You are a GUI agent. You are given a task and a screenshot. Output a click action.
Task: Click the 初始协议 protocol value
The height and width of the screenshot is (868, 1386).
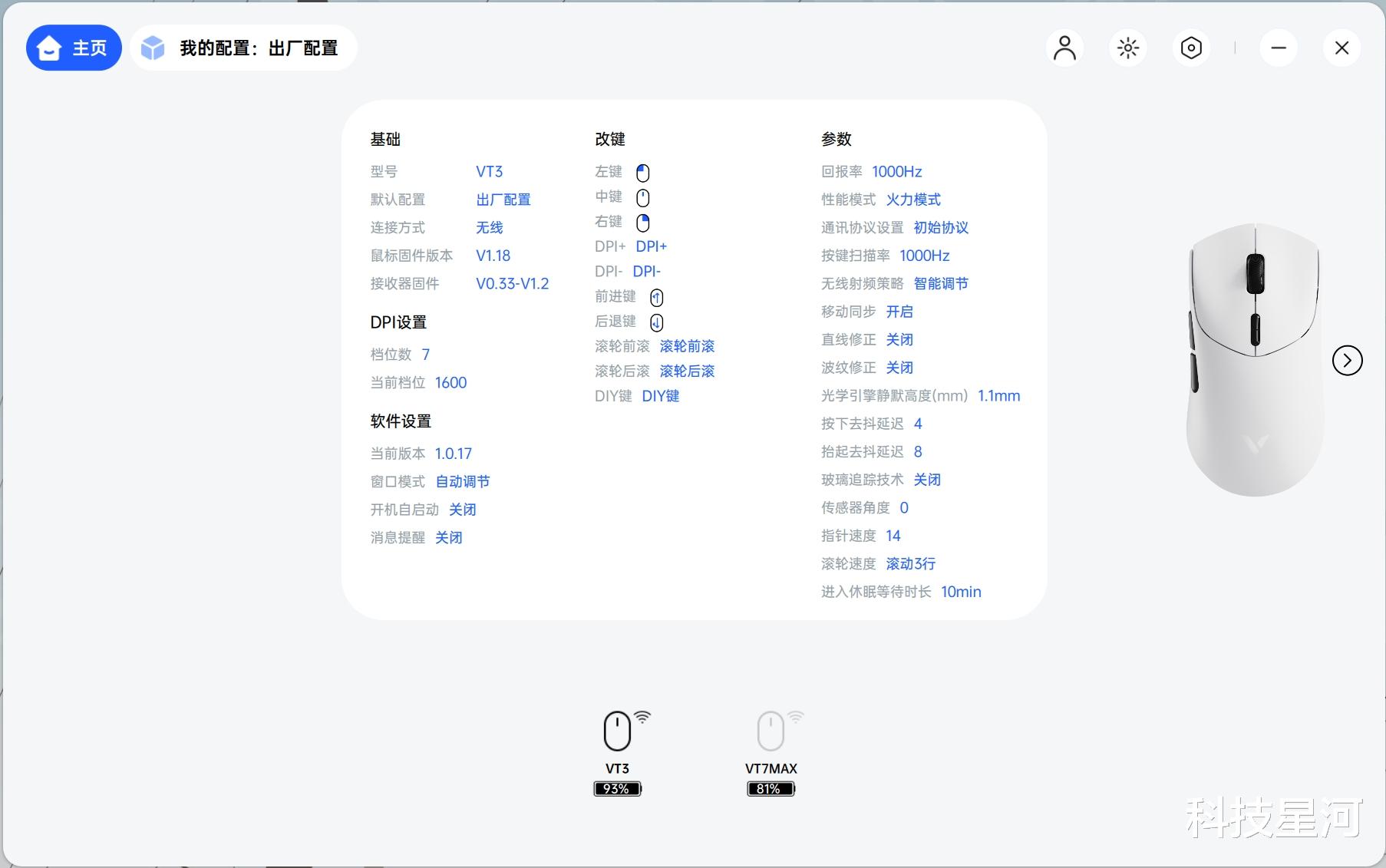(942, 228)
